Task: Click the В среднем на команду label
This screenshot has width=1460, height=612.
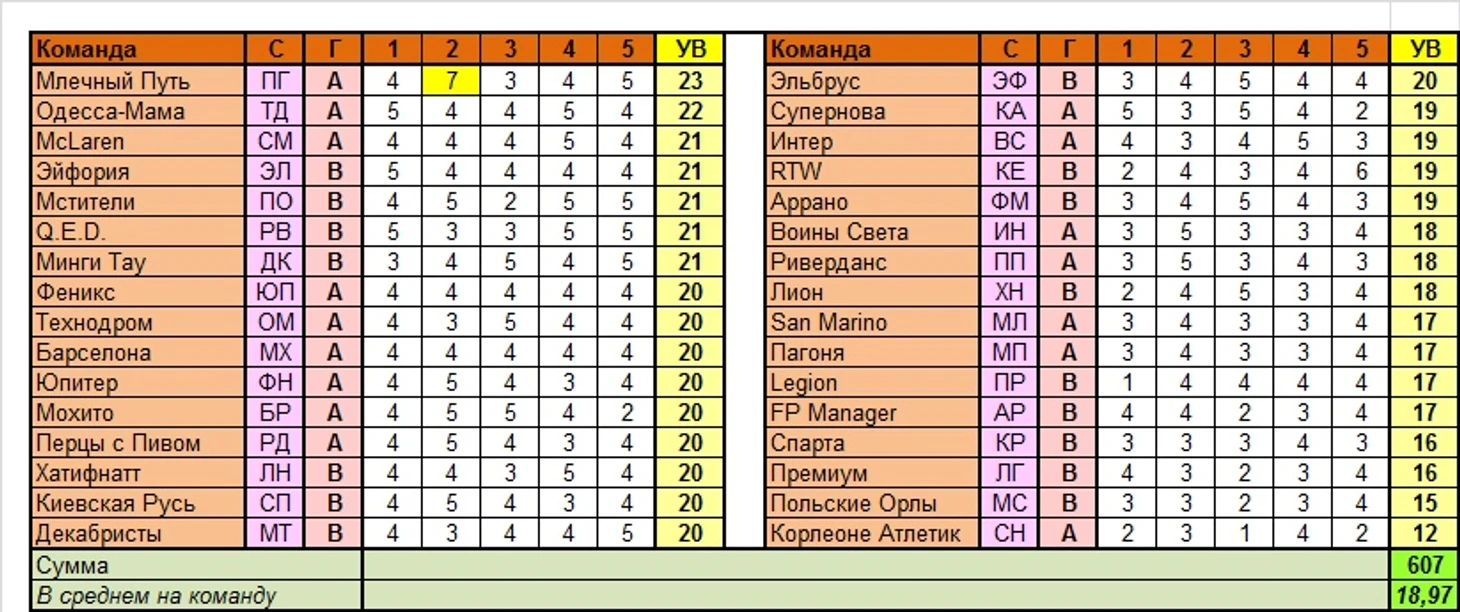Action: tap(197, 595)
